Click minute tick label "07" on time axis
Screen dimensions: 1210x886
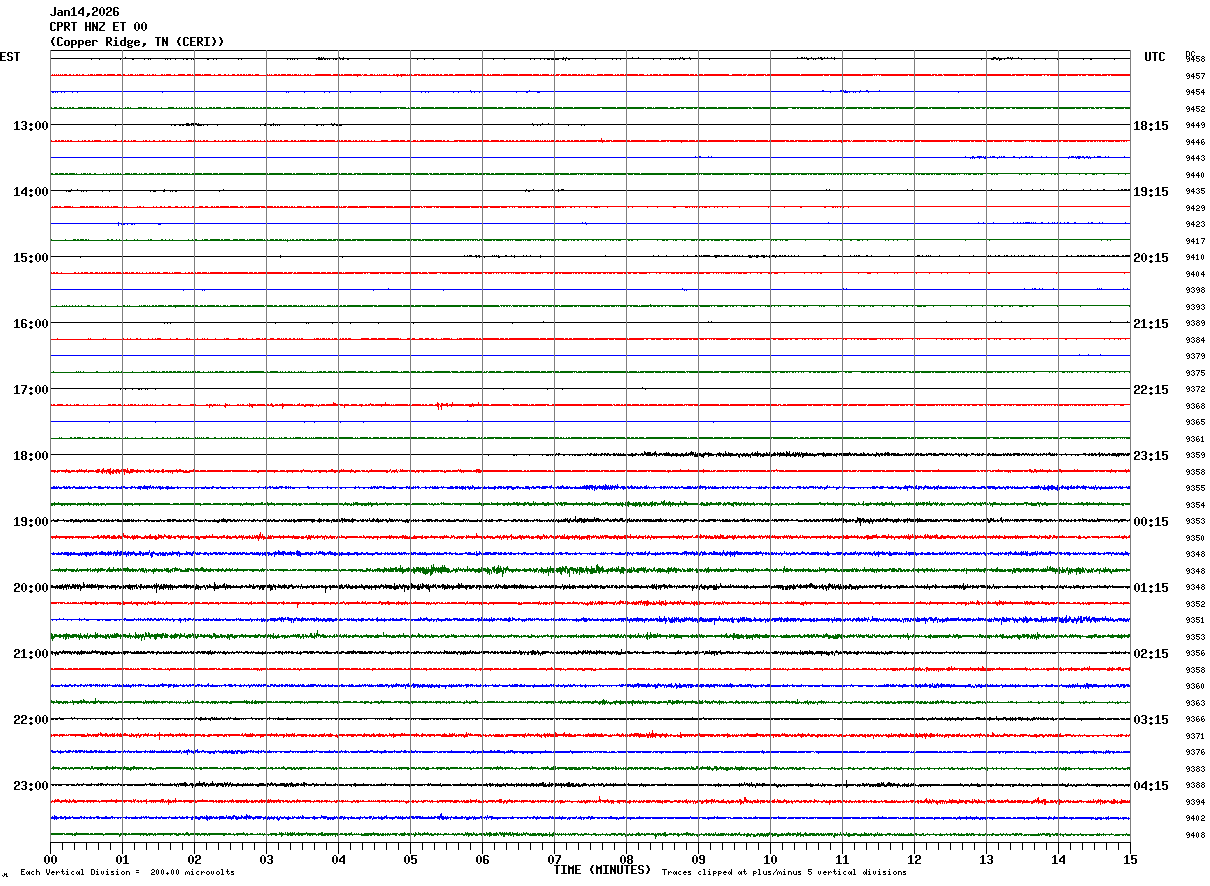pyautogui.click(x=554, y=860)
